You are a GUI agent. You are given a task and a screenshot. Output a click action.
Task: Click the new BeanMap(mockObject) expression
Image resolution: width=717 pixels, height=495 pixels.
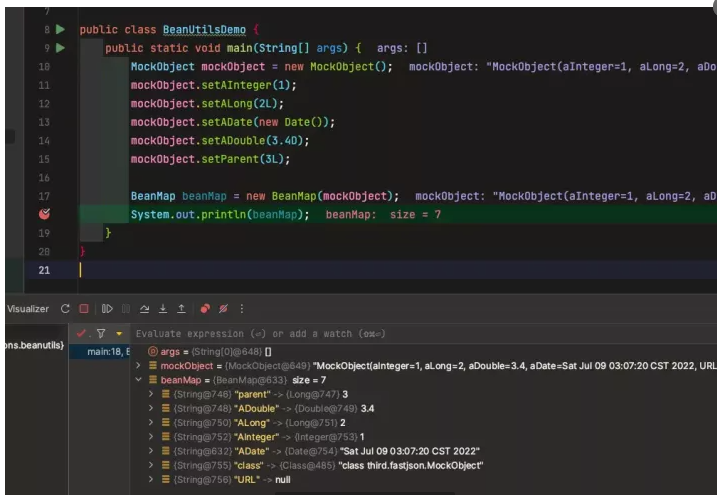pyautogui.click(x=319, y=197)
